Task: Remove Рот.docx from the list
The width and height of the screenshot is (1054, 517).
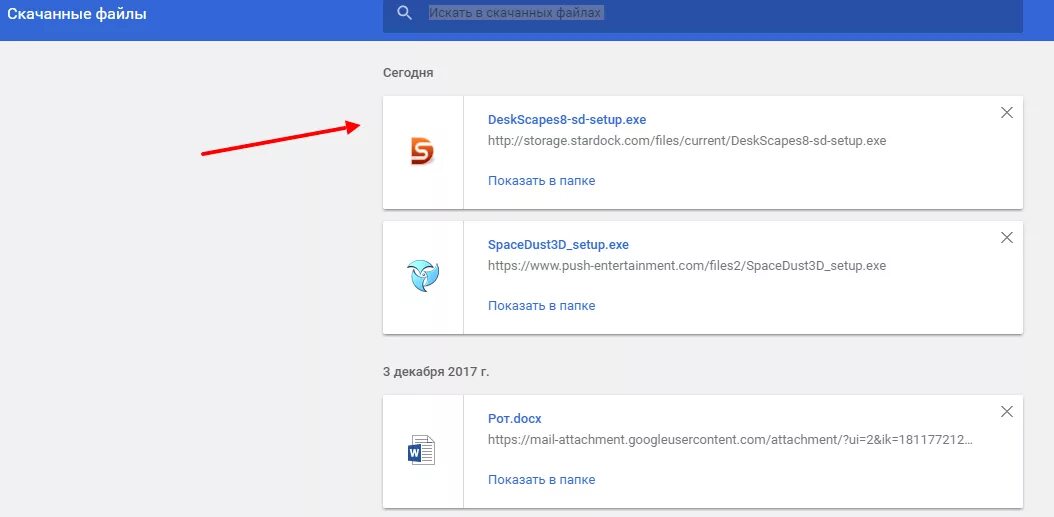Action: pyautogui.click(x=1006, y=411)
